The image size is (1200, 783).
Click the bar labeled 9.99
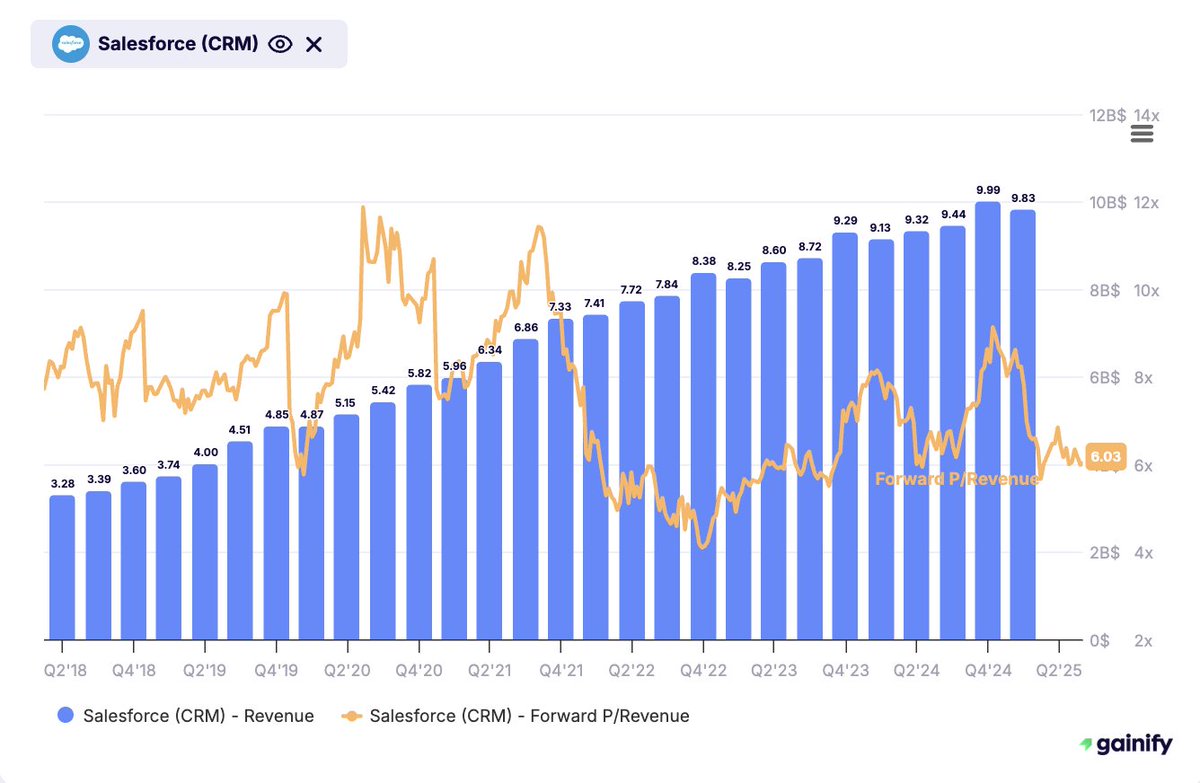point(988,421)
